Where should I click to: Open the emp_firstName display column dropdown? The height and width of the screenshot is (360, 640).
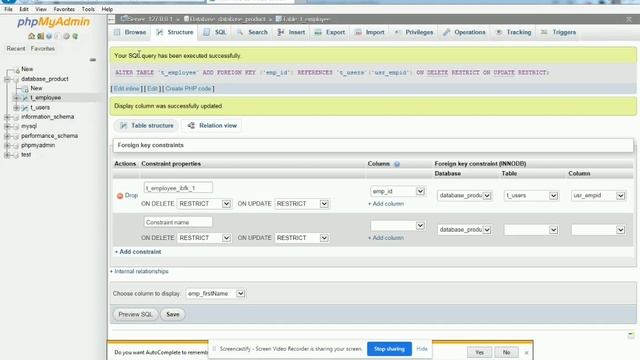(215, 293)
